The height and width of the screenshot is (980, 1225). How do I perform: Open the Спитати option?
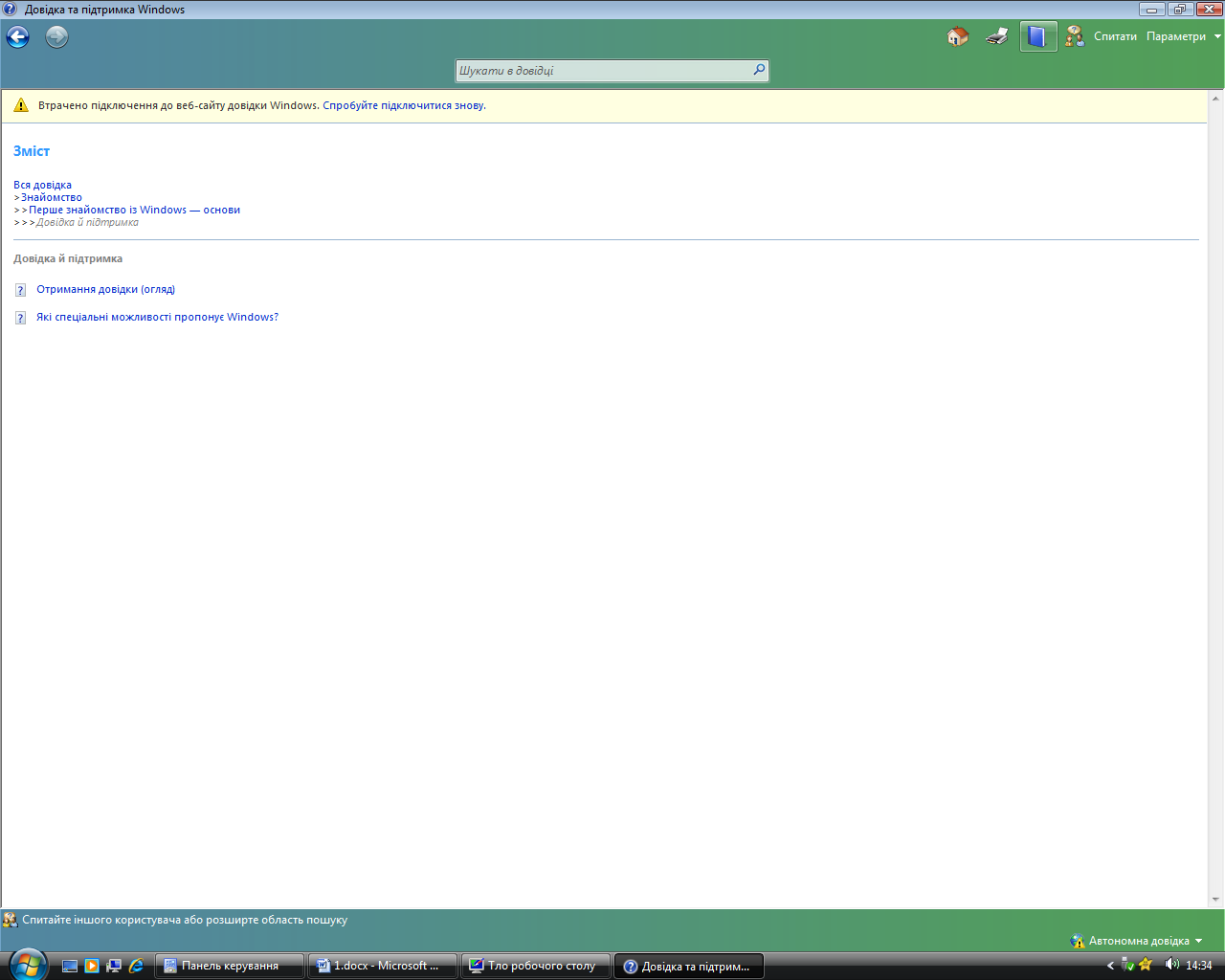pos(1115,36)
